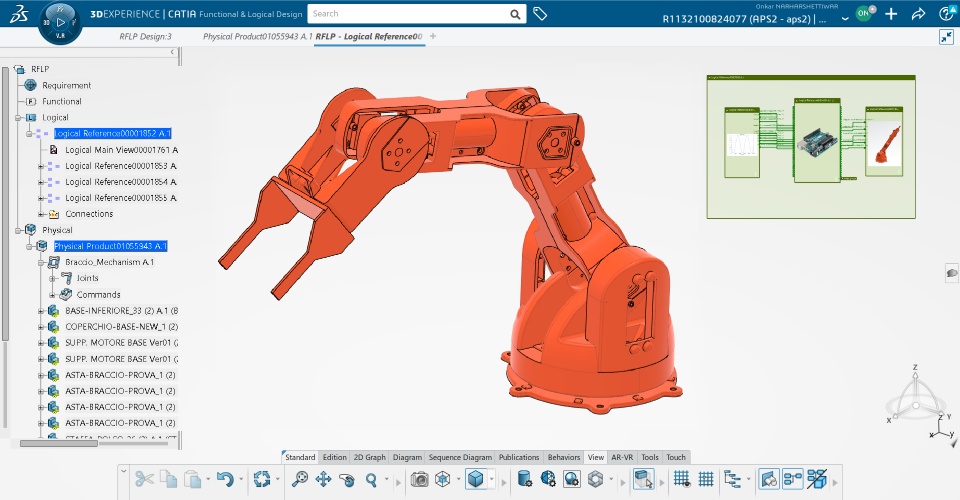Click the camera capture icon
The image size is (960, 500).
click(x=419, y=479)
